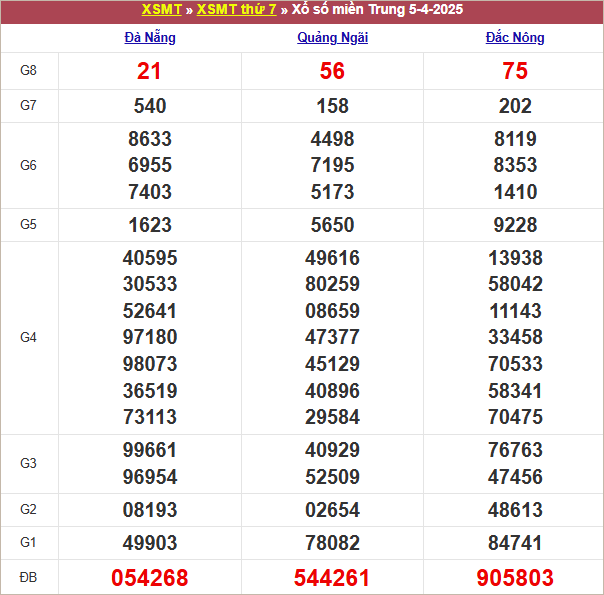Click the Đắc Nông special prize 905803
The width and height of the screenshot is (604, 595).
[515, 578]
